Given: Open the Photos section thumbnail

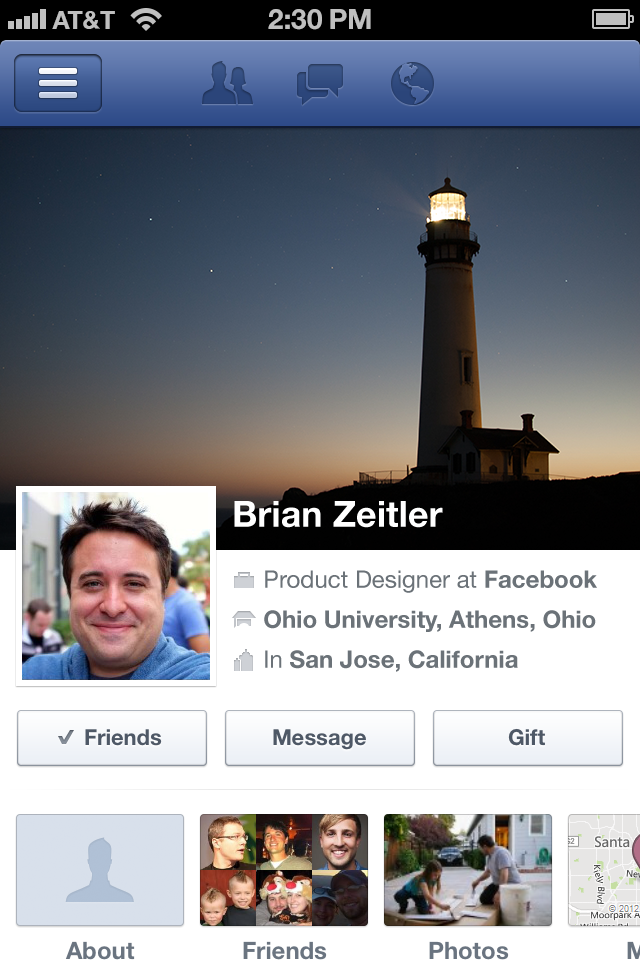Looking at the screenshot, I should 468,870.
